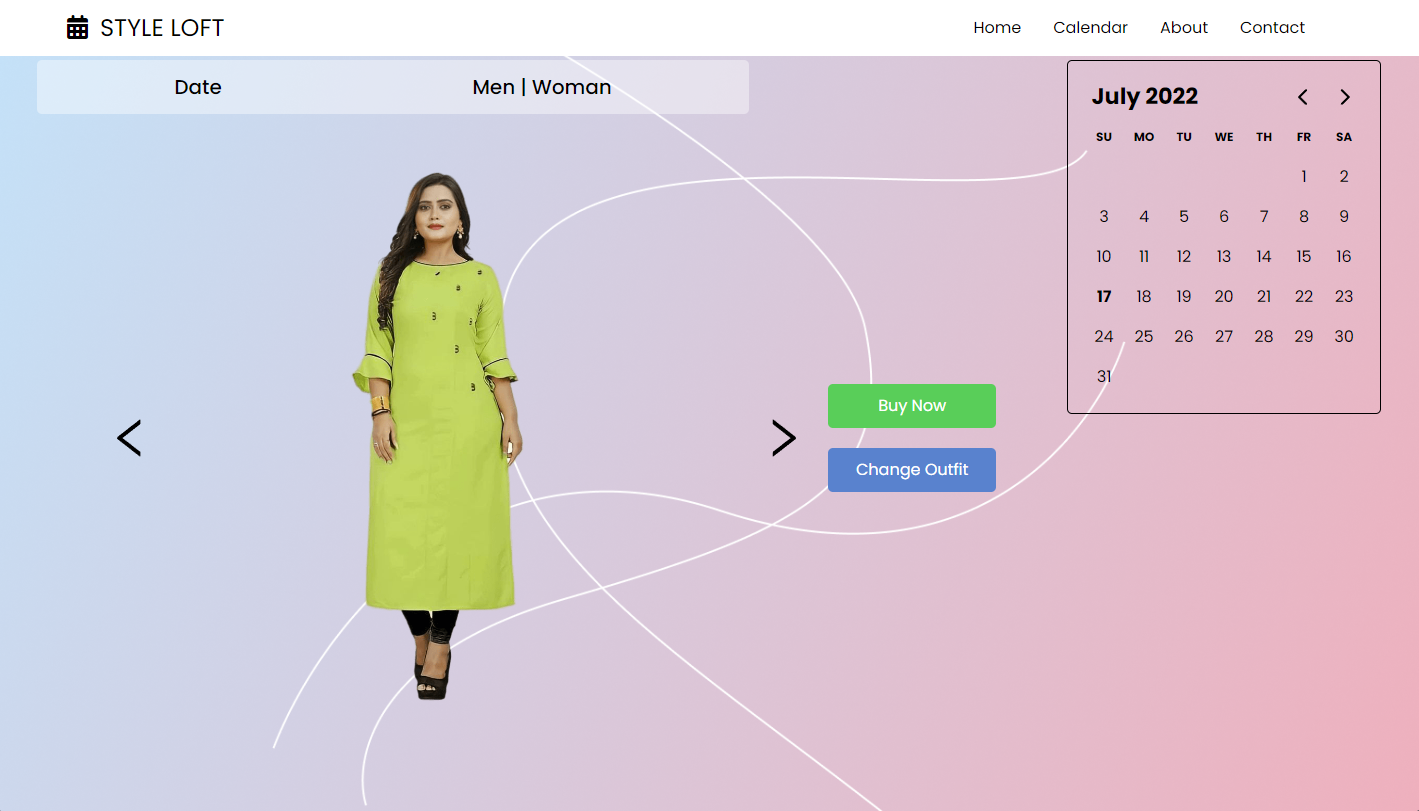Screen dimensions: 1419x811
Task: Click the WE weekday header
Action: 1224,137
